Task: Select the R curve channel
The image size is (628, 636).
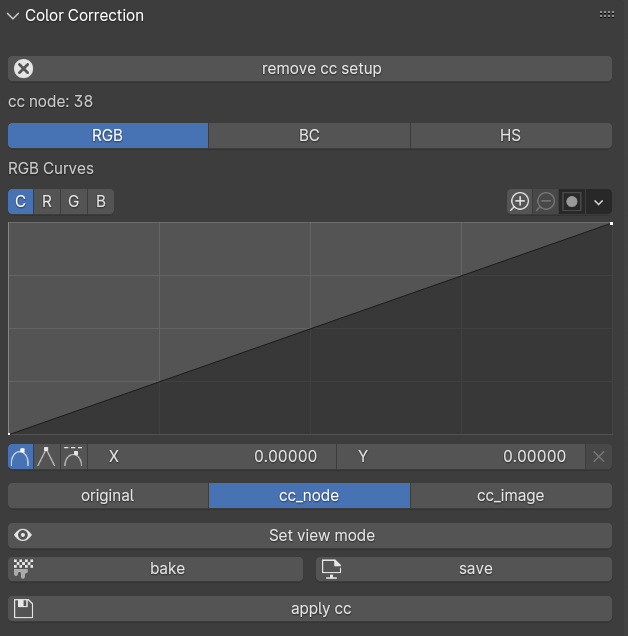Action: [x=47, y=202]
